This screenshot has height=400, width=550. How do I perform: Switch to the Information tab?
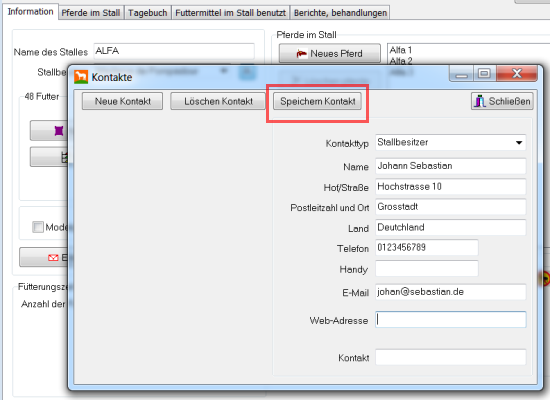[30, 12]
